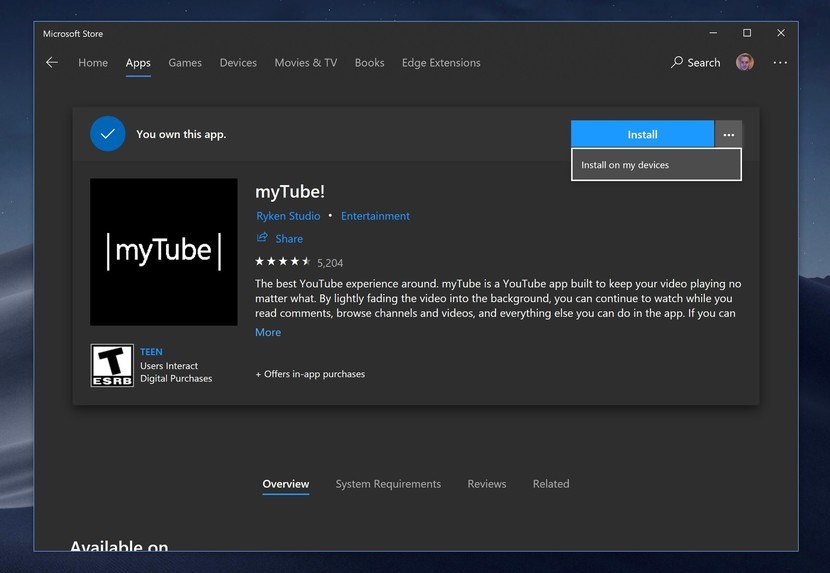Go to Movies & TV
Screen dimensions: 830x573
pyautogui.click(x=305, y=62)
